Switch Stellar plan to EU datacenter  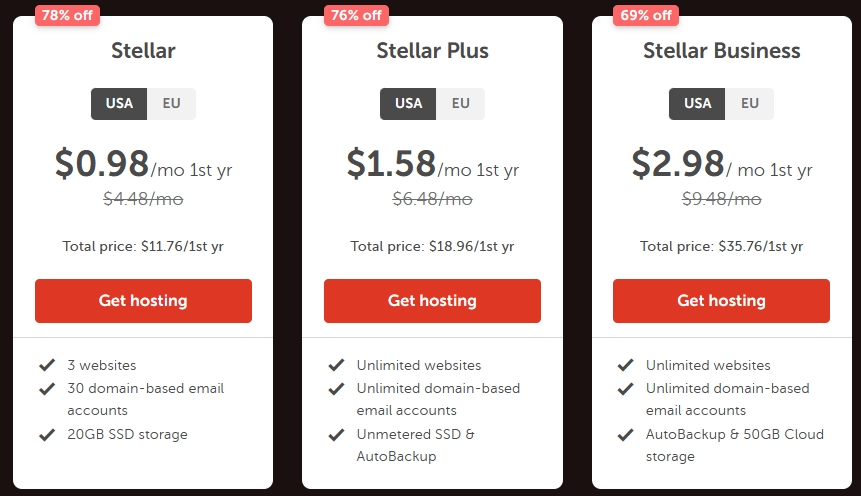pyautogui.click(x=171, y=104)
